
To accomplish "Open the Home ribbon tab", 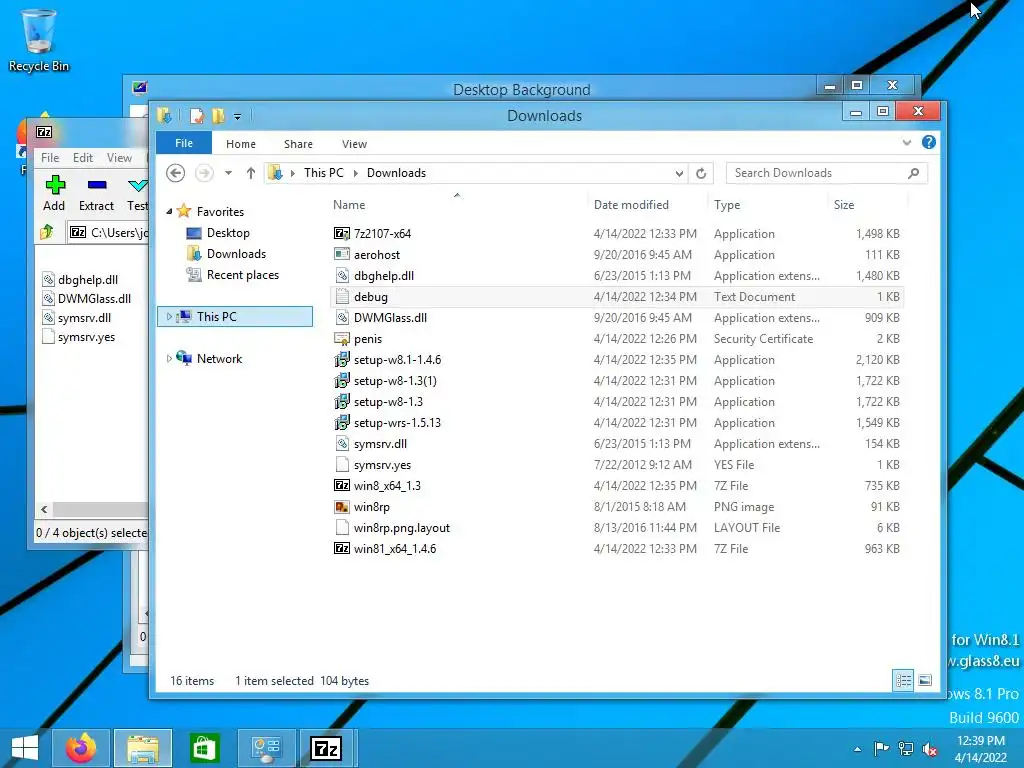I will coord(241,144).
